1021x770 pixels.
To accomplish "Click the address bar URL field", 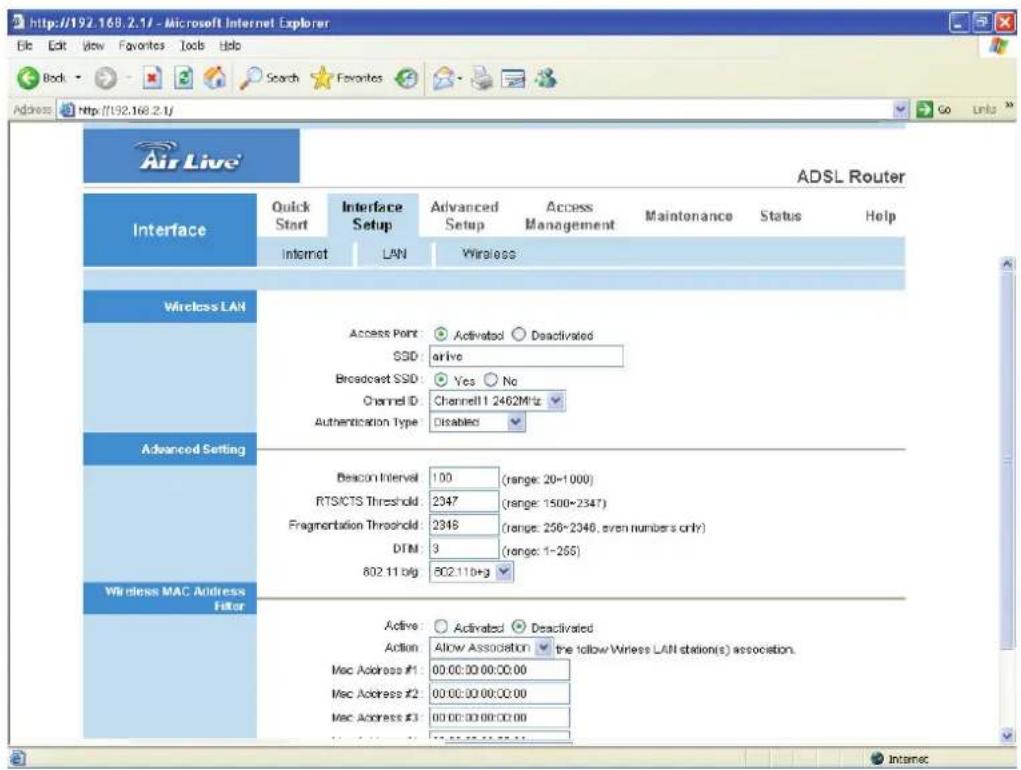I will 483,110.
